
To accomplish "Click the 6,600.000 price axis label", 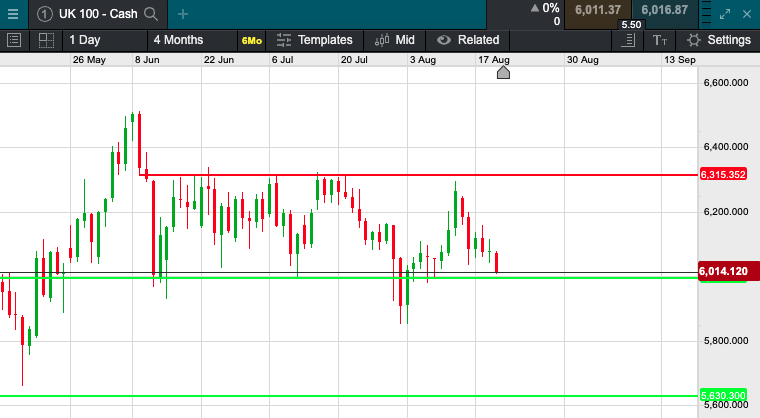I will click(x=726, y=83).
